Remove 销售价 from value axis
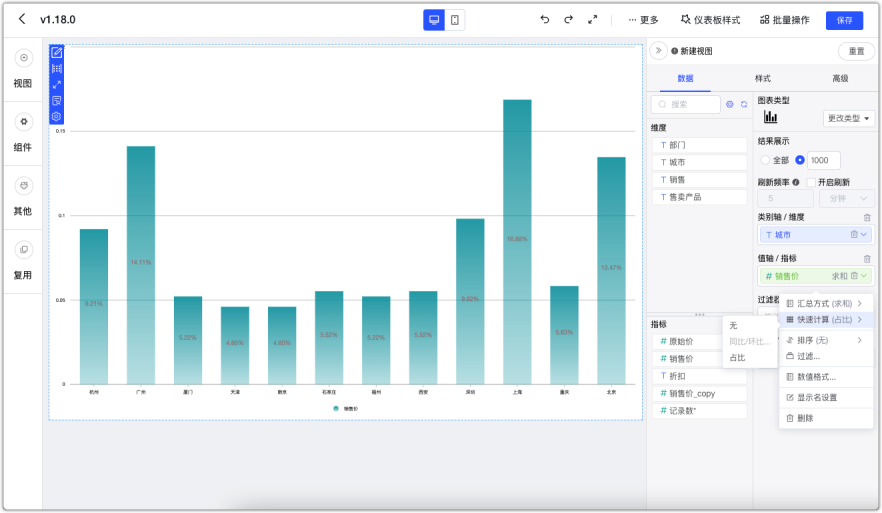882x513 pixels. (x=854, y=276)
